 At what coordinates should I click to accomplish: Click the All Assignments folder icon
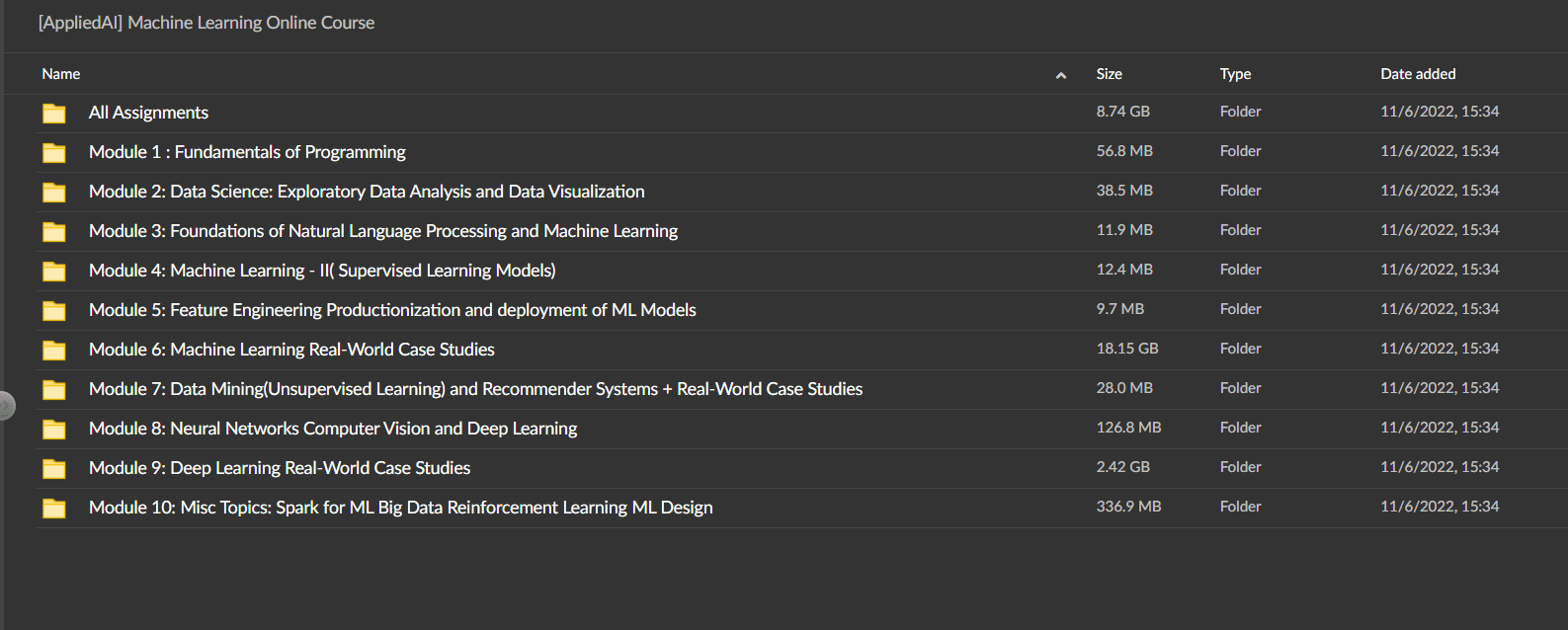(54, 114)
